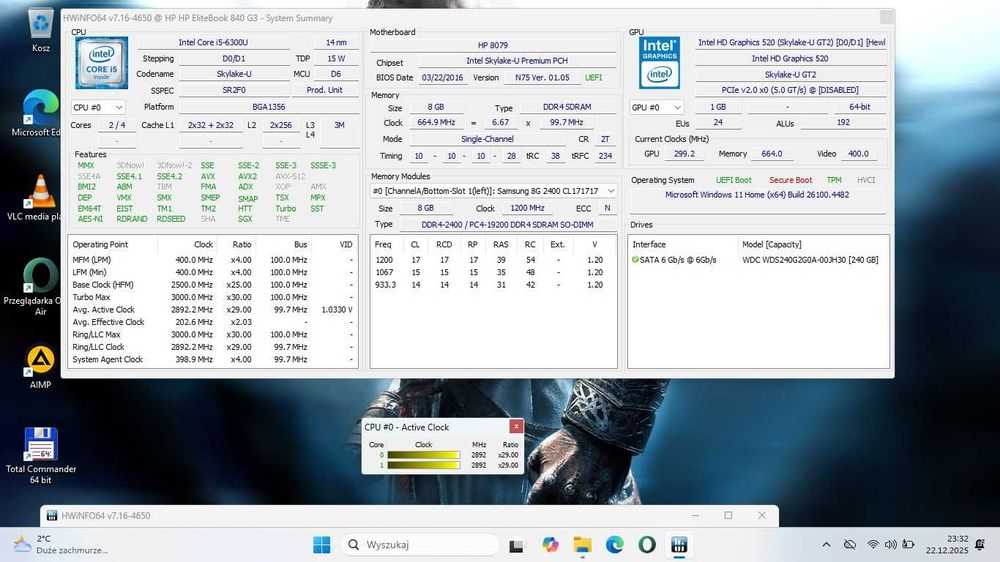Click the Intel HD Graphics 520 name field
Screen dimensions: 1000x562
pyautogui.click(x=790, y=59)
